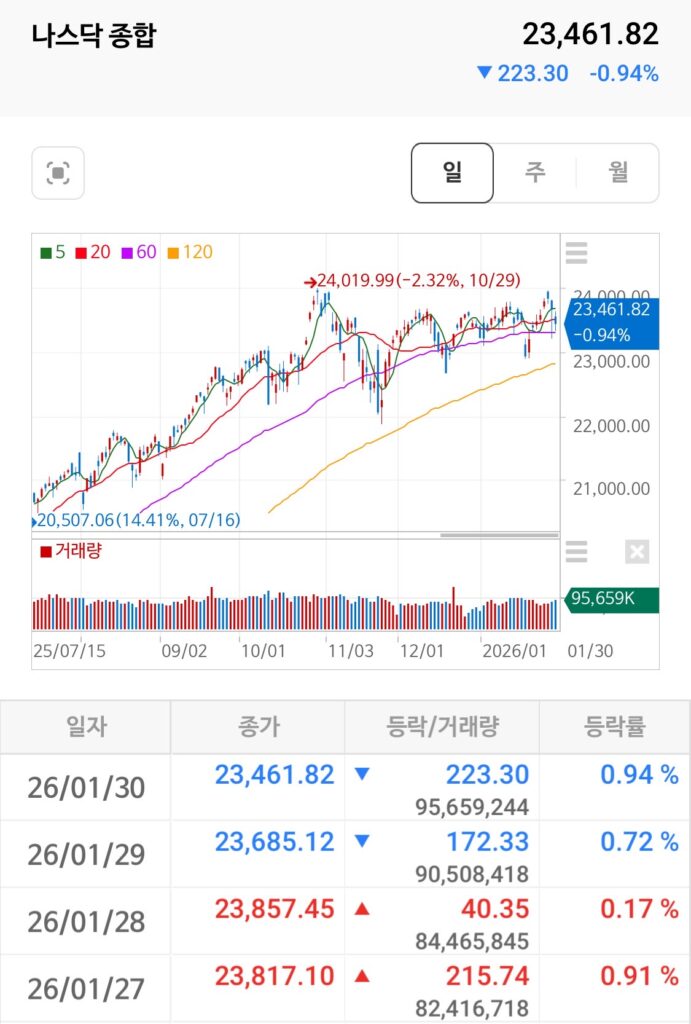Click the 24,019.99 high price marker

[x=413, y=282]
